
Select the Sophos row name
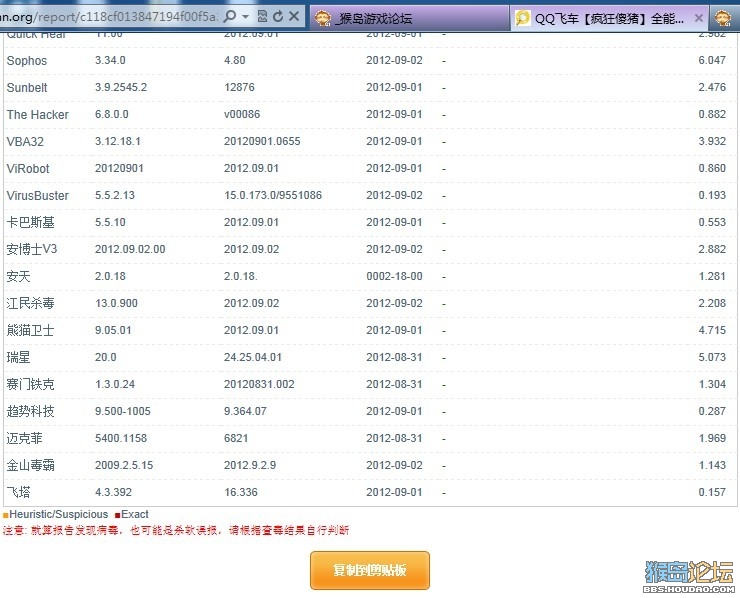point(27,61)
